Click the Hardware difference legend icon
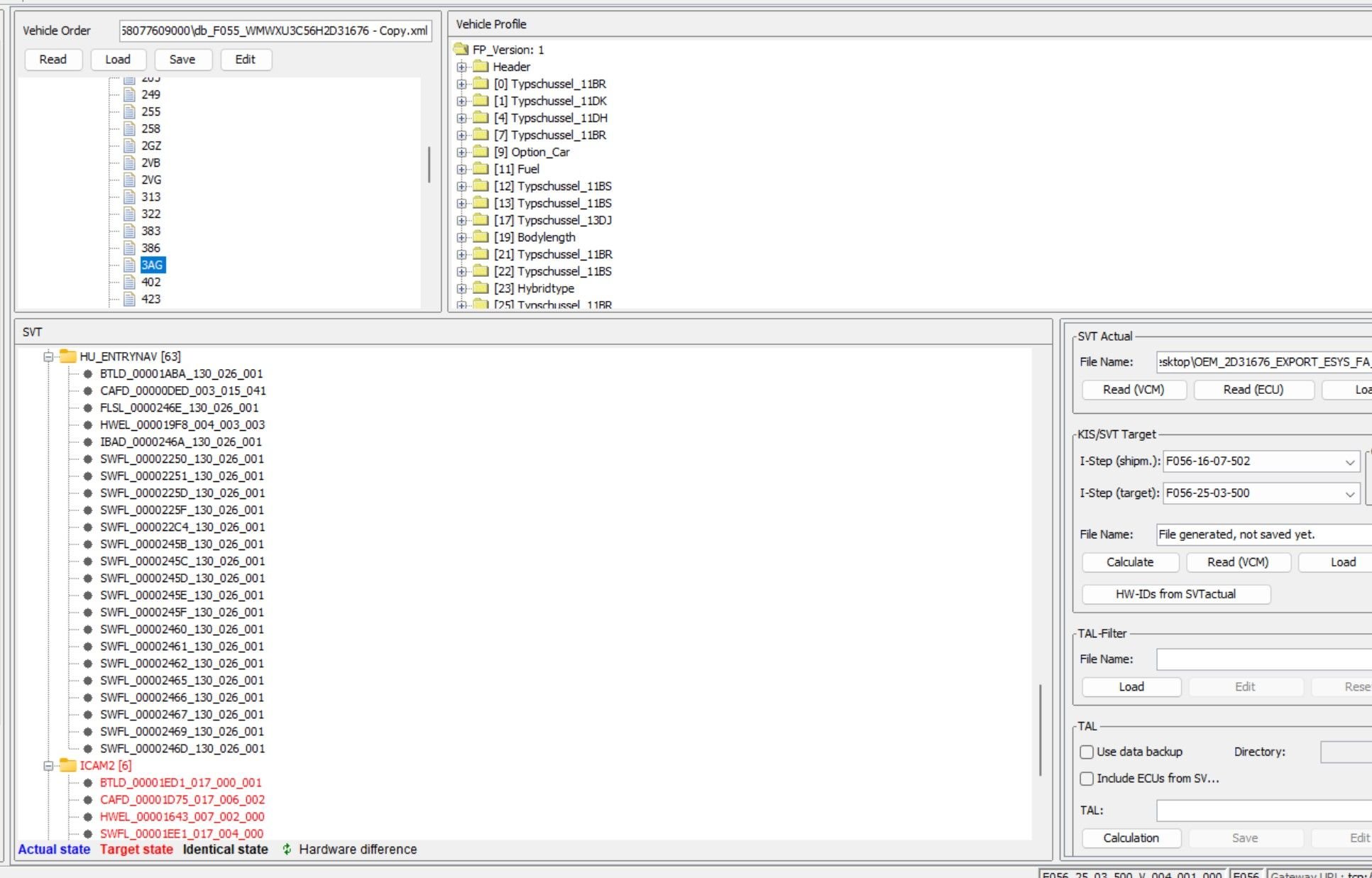Viewport: 1372px width, 878px height. click(287, 849)
